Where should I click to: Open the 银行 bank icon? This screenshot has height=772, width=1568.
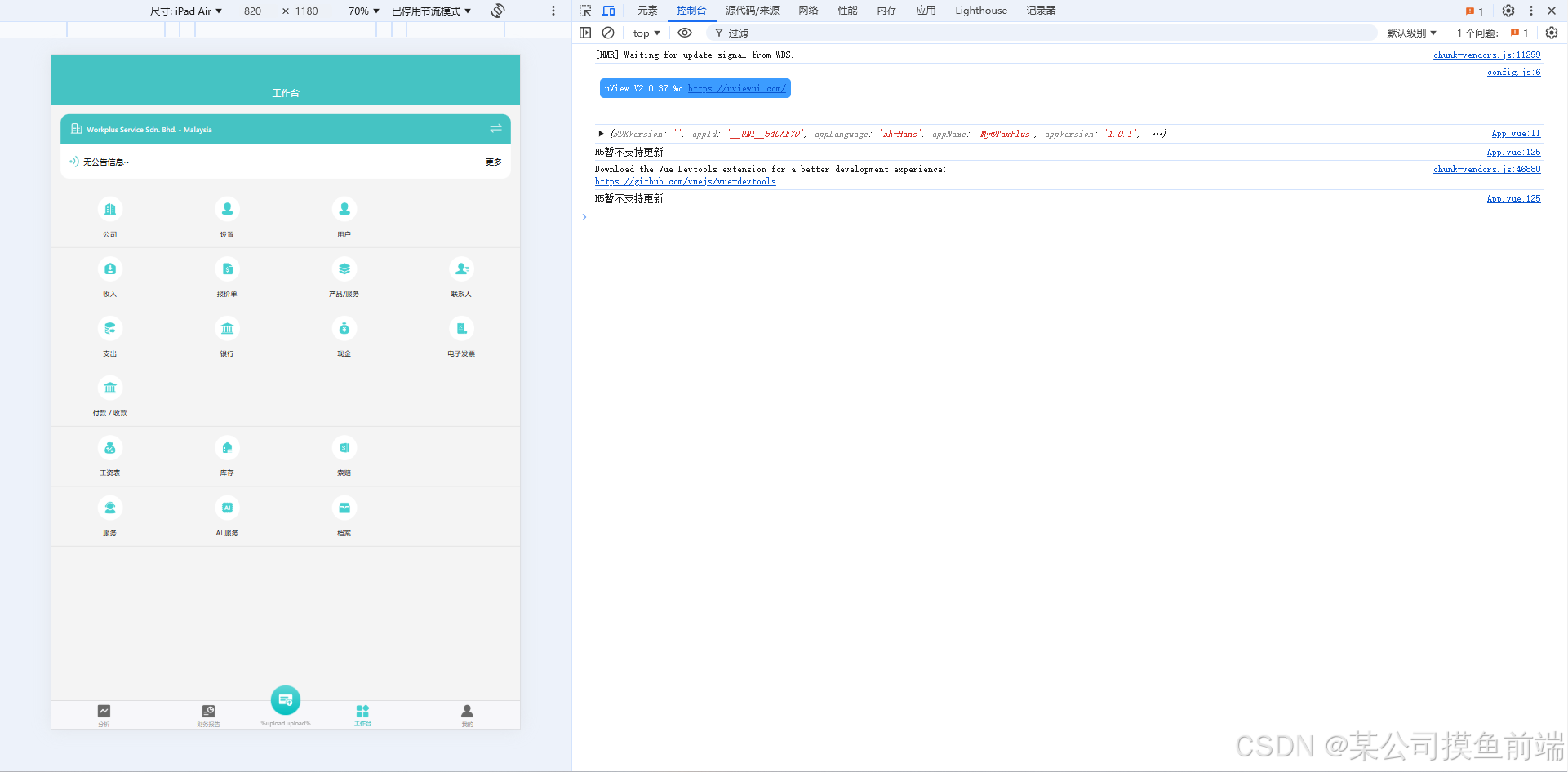[x=227, y=329]
